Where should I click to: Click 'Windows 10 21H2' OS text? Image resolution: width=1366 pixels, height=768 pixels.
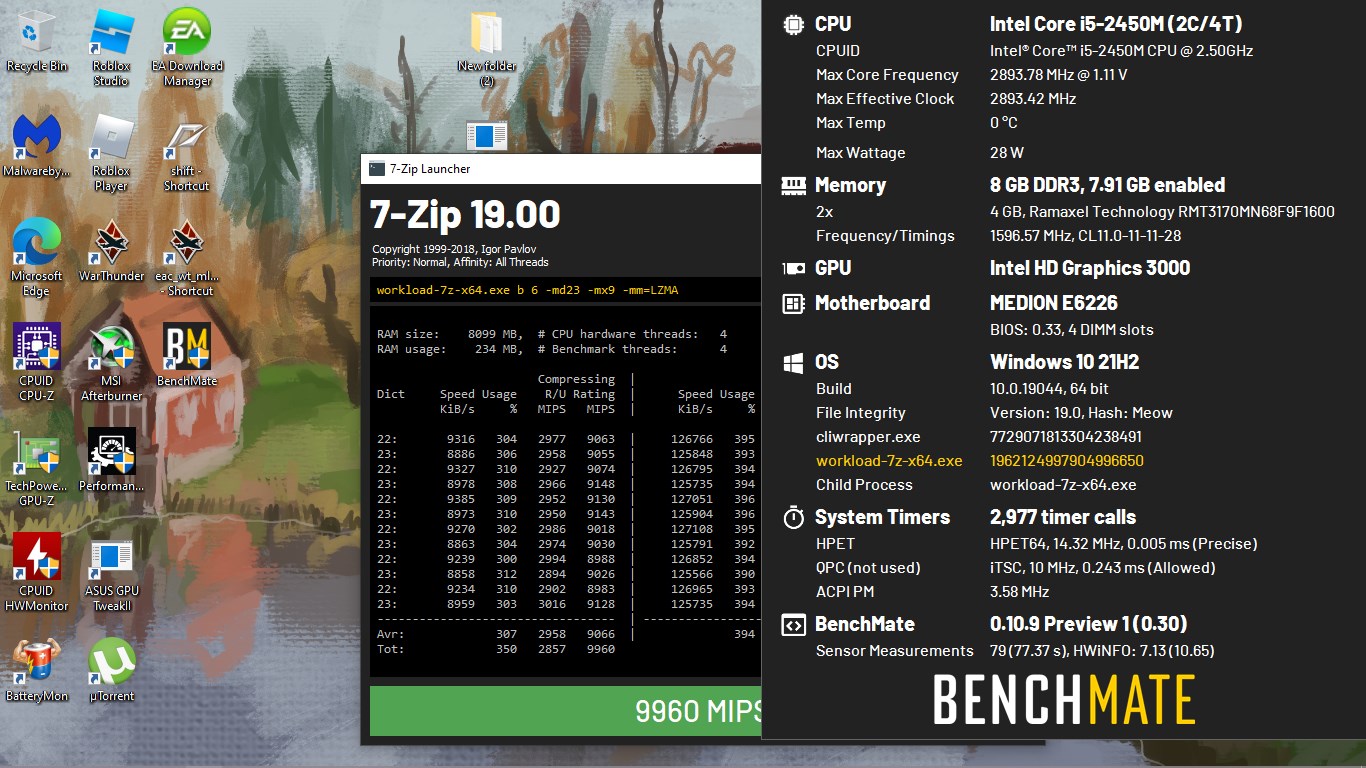pyautogui.click(x=1065, y=362)
